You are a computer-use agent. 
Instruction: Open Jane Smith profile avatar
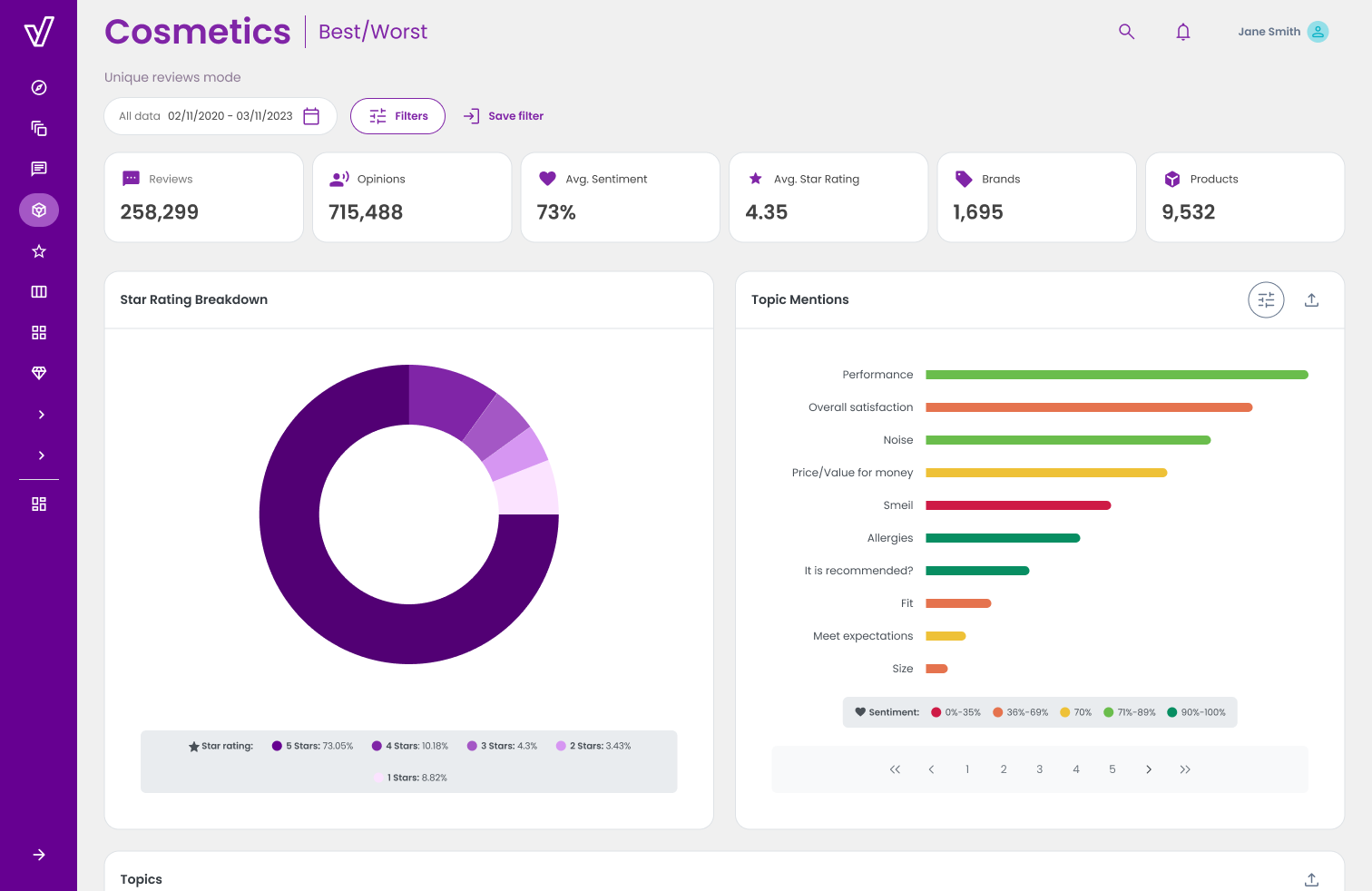pyautogui.click(x=1318, y=32)
